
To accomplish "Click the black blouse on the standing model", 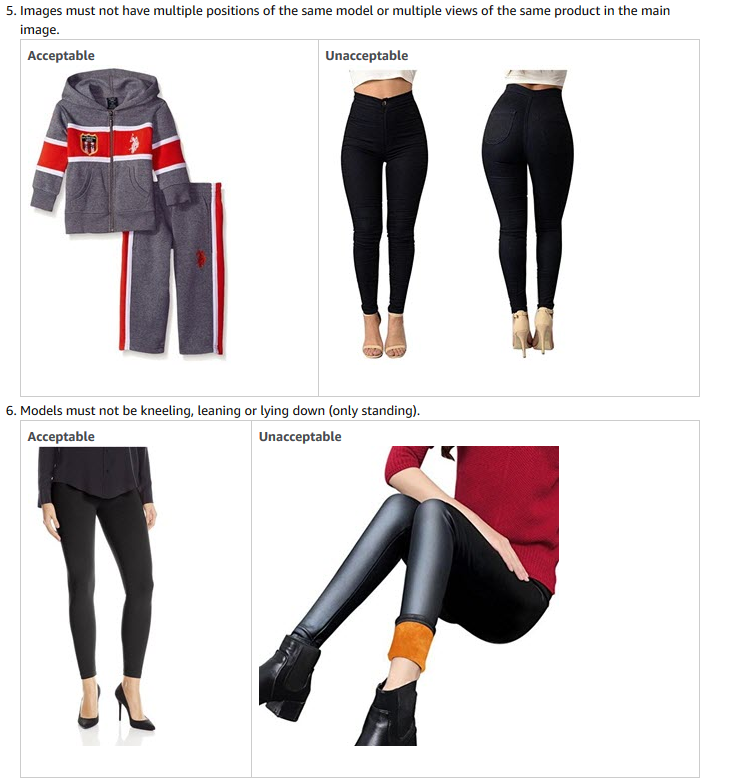I will tap(95, 475).
